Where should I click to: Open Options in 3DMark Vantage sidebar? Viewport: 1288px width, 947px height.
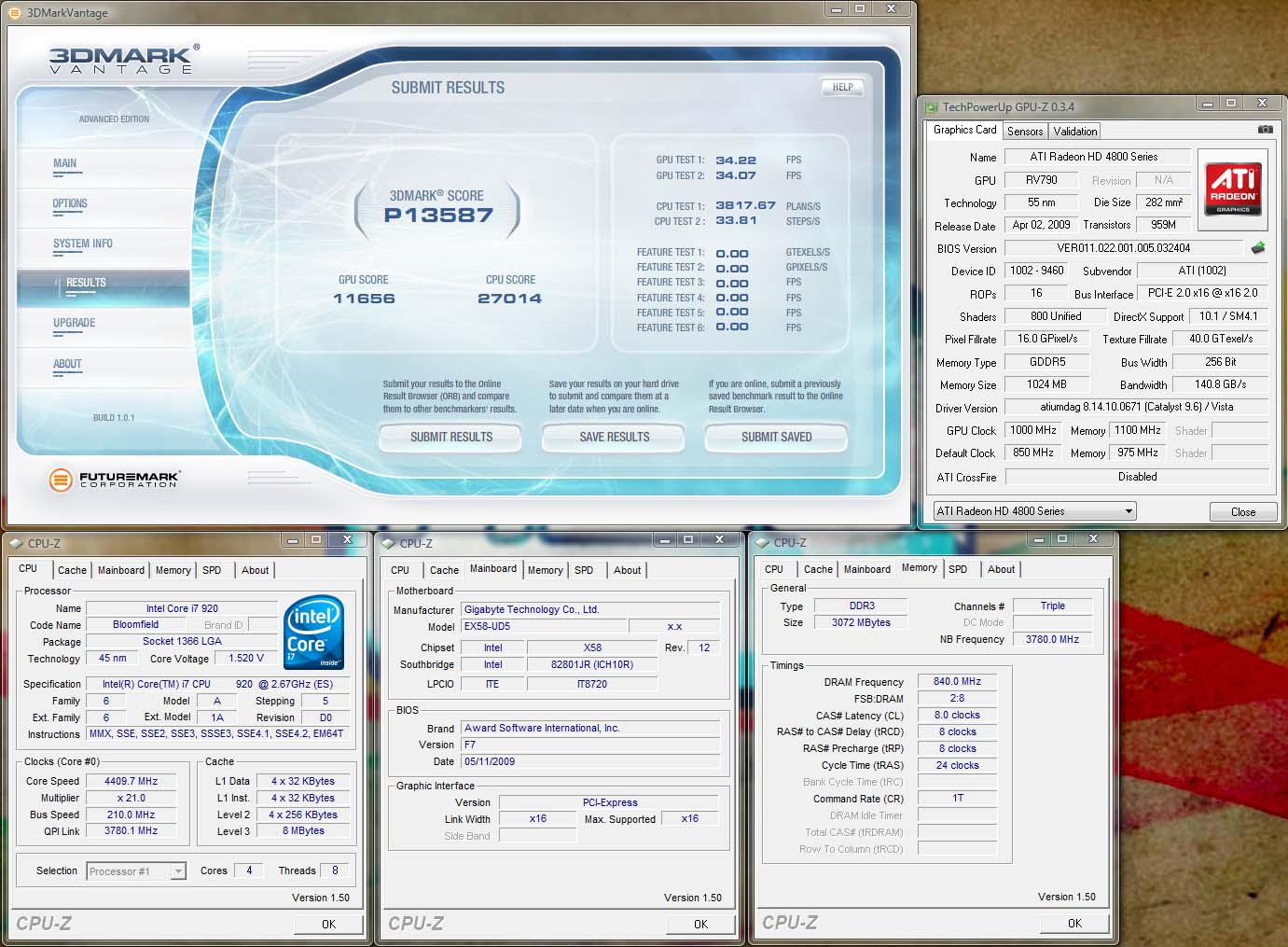point(70,203)
